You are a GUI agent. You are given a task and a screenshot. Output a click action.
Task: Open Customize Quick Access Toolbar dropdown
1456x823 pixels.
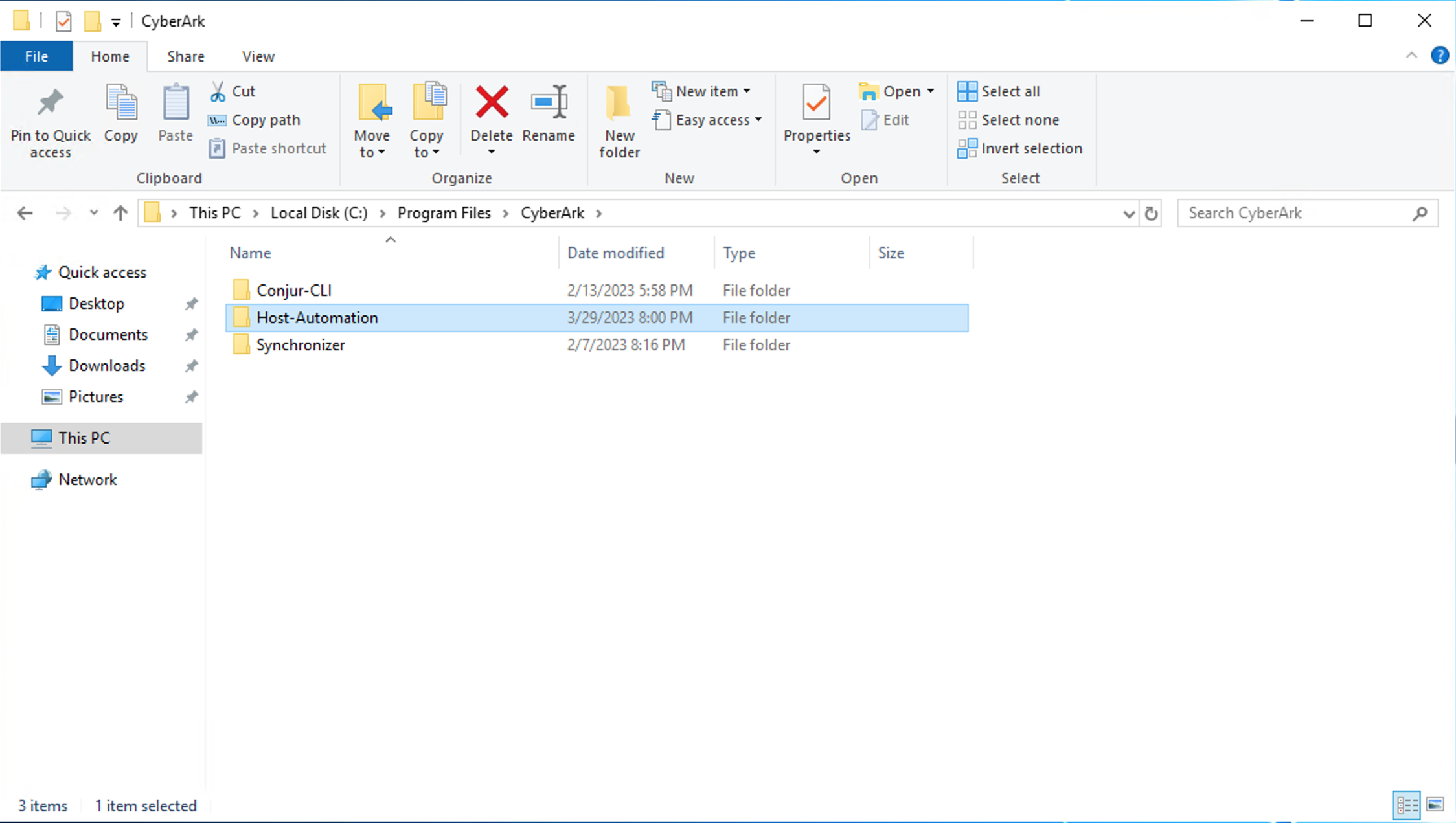(116, 22)
